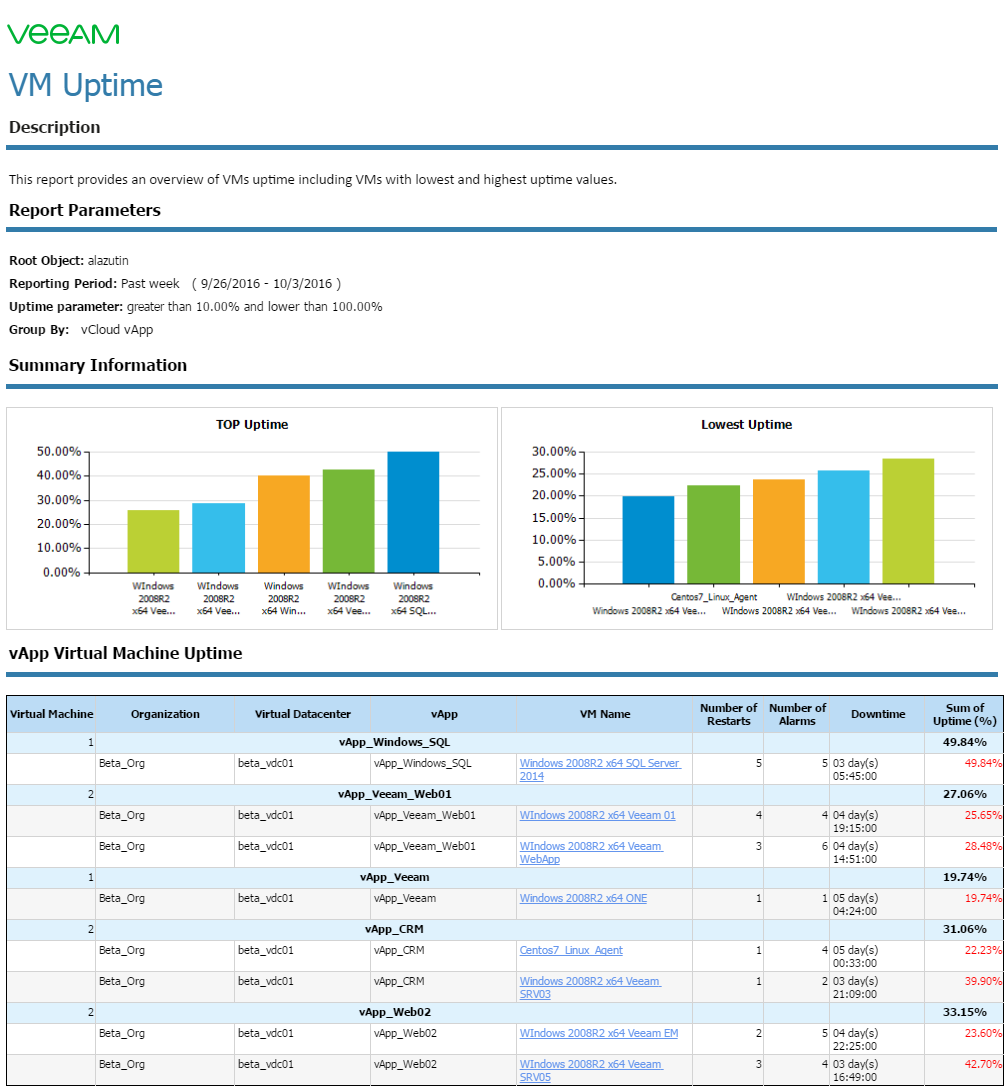Select the orange bar in Lowest Uptime chart
This screenshot has height=1090, width=1008.
click(779, 531)
